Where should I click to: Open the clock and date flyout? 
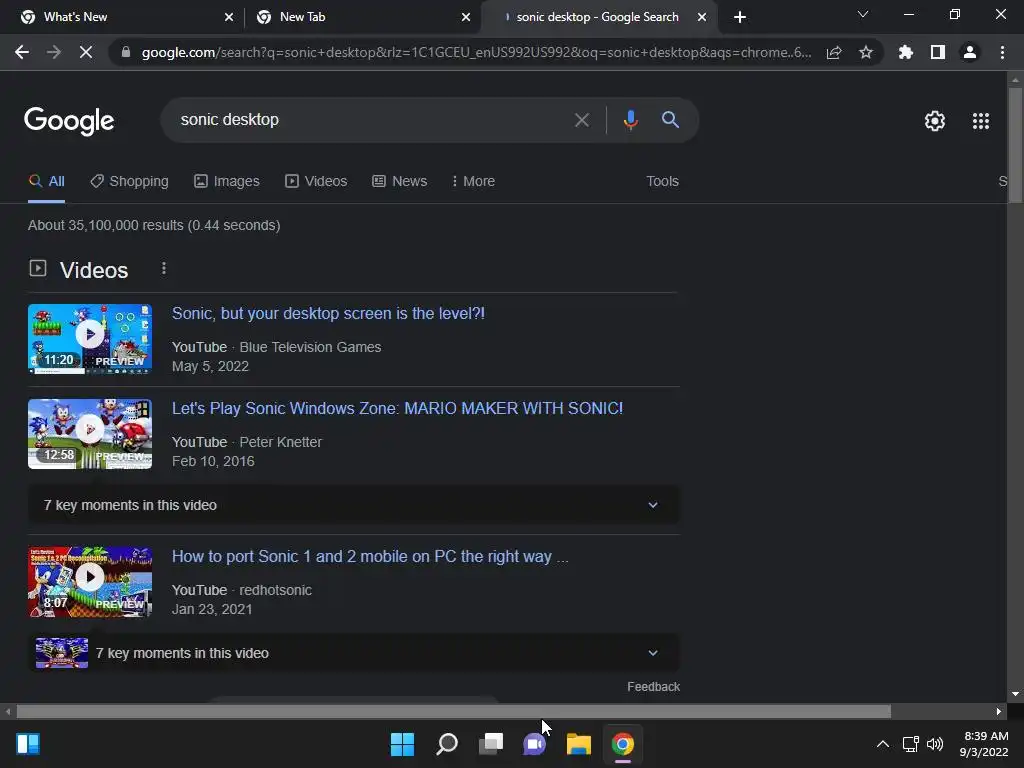(984, 744)
